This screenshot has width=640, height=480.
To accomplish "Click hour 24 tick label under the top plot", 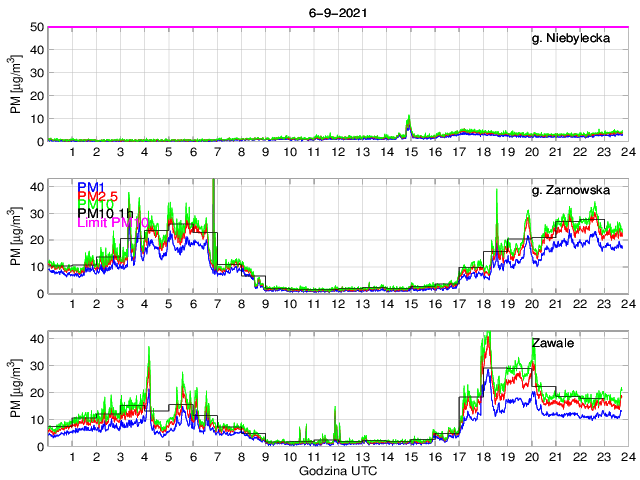I will click(x=625, y=152).
